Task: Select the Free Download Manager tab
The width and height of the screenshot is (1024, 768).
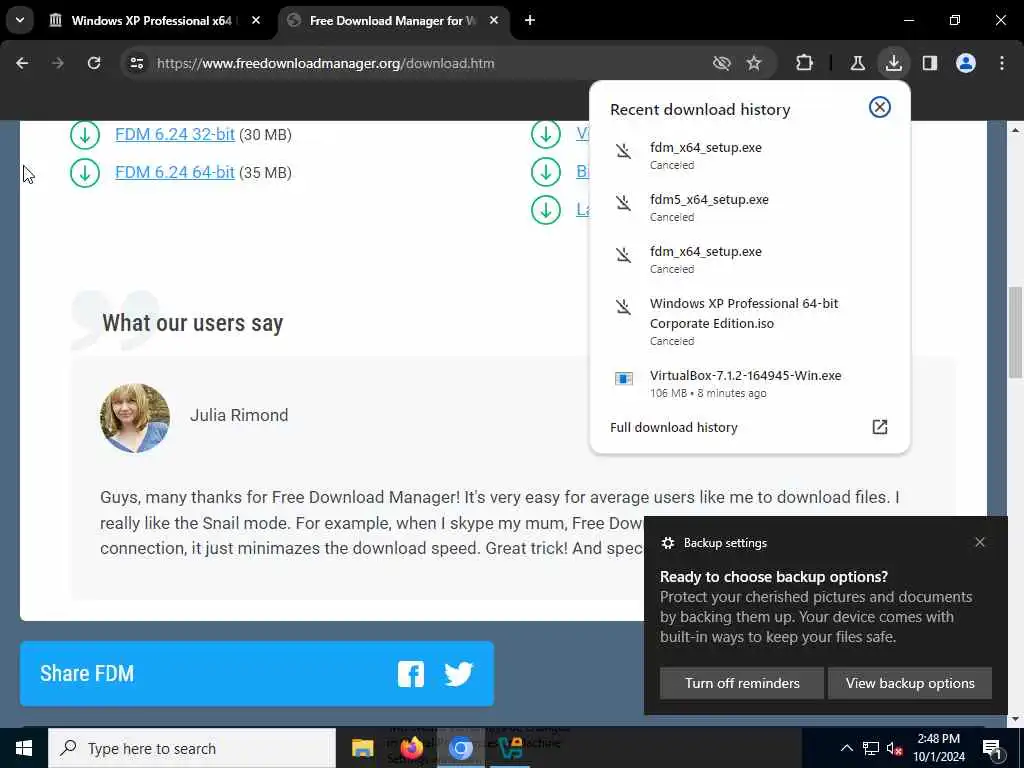Action: 392,21
